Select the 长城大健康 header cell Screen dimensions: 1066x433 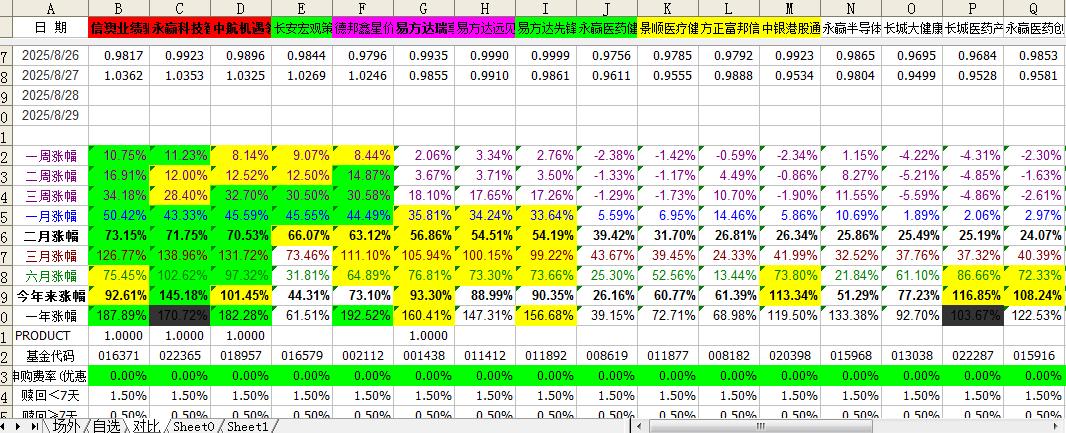click(x=912, y=28)
